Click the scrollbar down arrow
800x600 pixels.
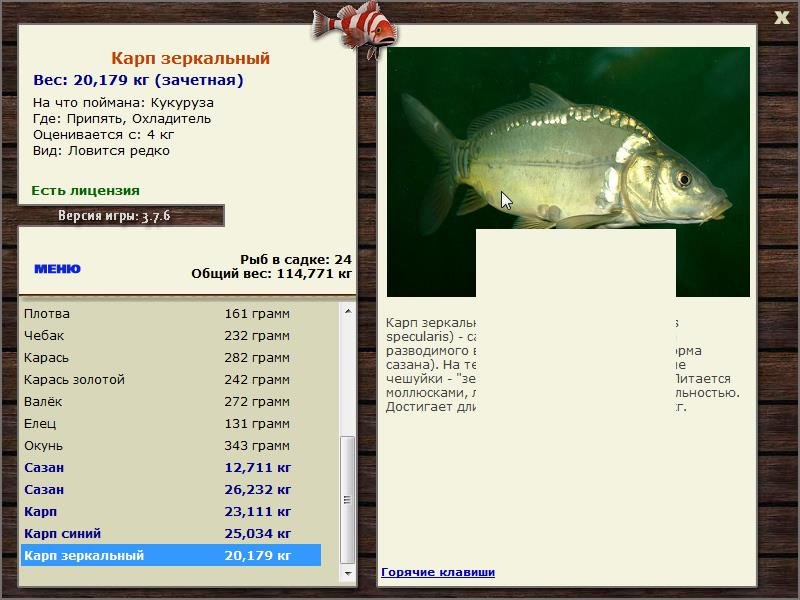click(x=348, y=573)
